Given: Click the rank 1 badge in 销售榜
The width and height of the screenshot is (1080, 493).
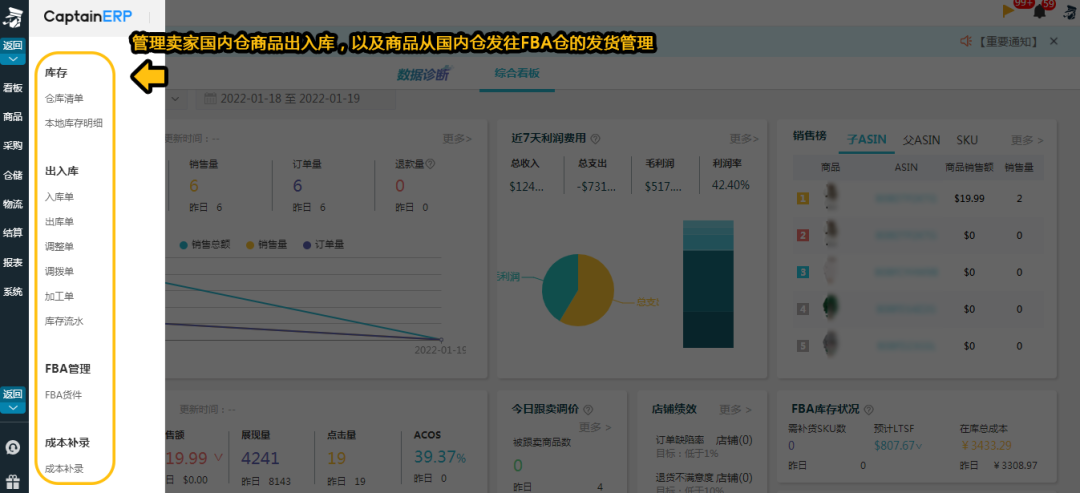Looking at the screenshot, I should (802, 199).
